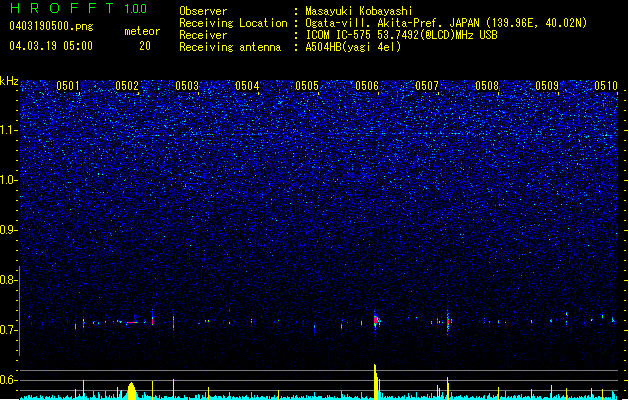Click the date 04.03.19 05:00
Image resolution: width=629 pixels, height=400 pixels.
pyautogui.click(x=51, y=45)
